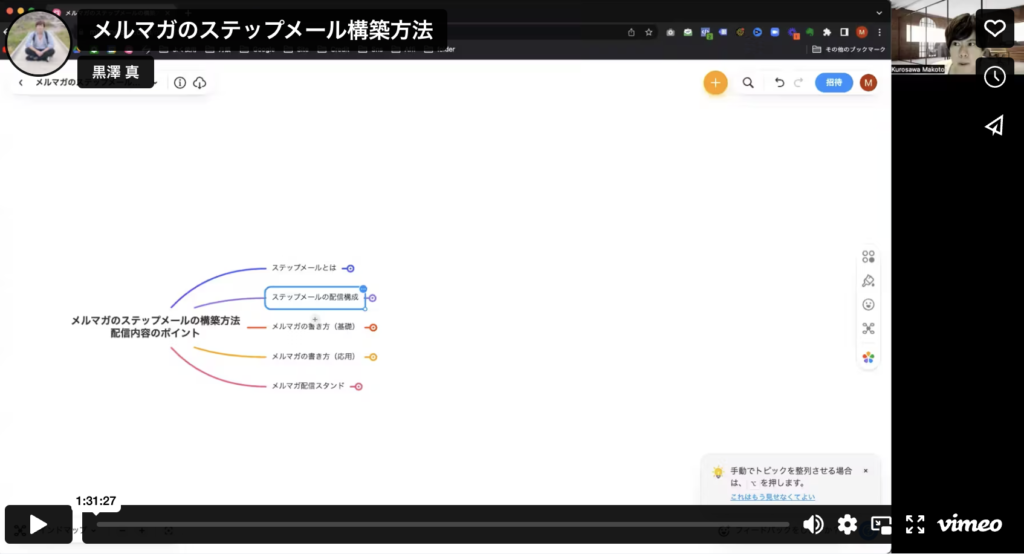Viewport: 1024px width, 554px height.
Task: Click the blue 招待 invite button
Action: 834,83
